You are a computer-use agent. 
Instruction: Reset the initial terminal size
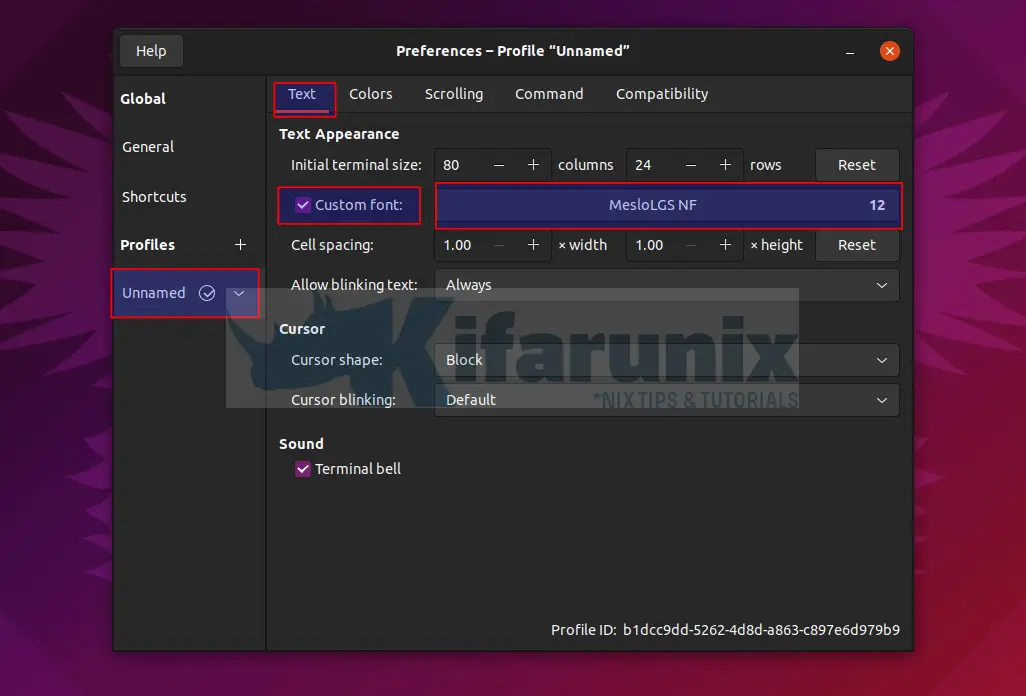click(x=857, y=164)
